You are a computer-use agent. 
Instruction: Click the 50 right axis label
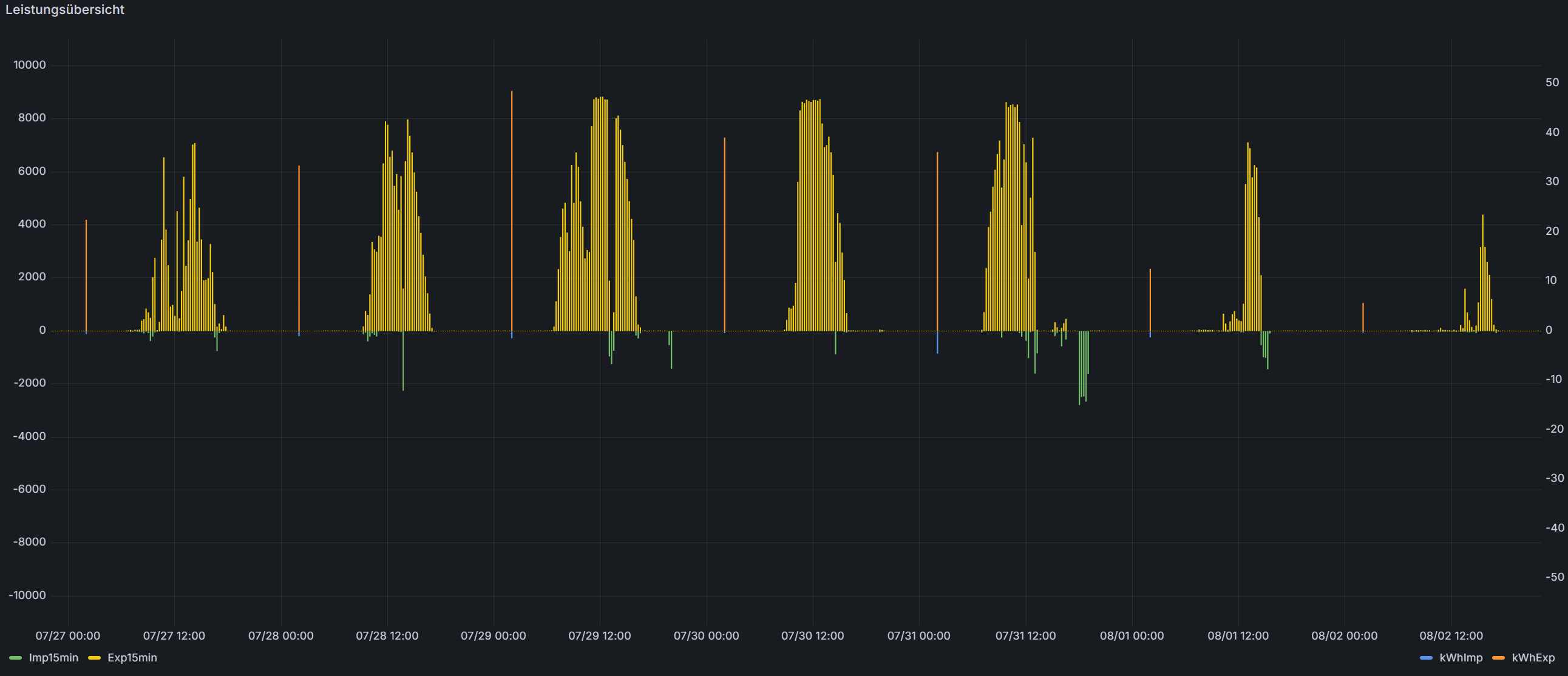click(1552, 83)
